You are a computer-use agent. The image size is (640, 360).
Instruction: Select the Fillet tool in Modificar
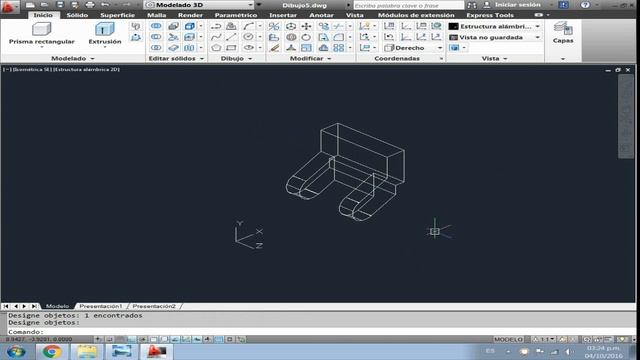coord(338,37)
